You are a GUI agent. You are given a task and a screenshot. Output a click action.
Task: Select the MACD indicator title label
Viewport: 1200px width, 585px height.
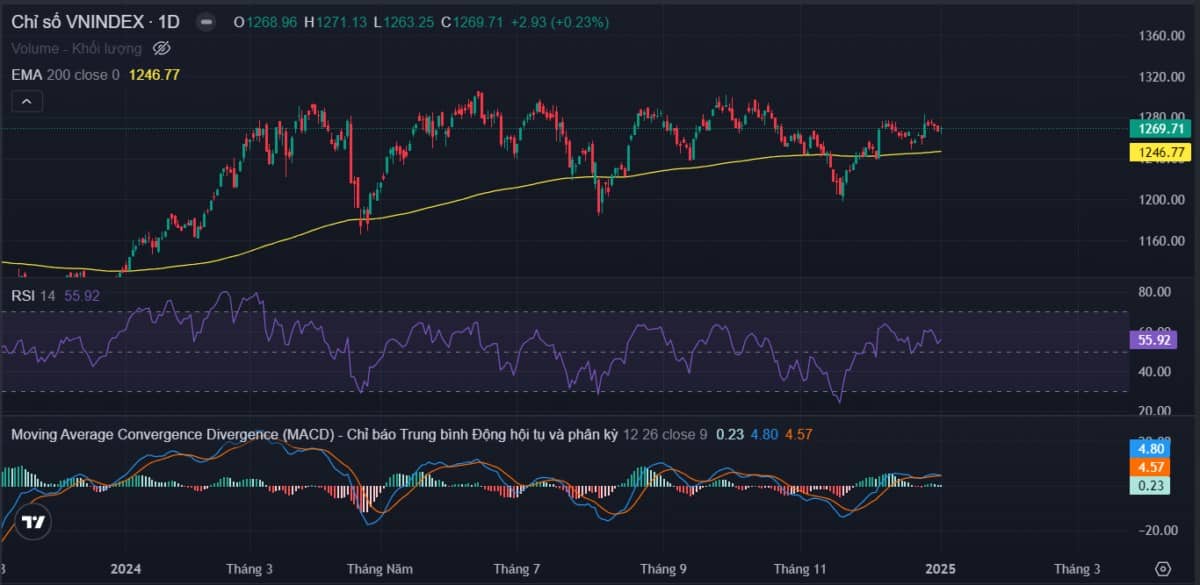[314, 435]
